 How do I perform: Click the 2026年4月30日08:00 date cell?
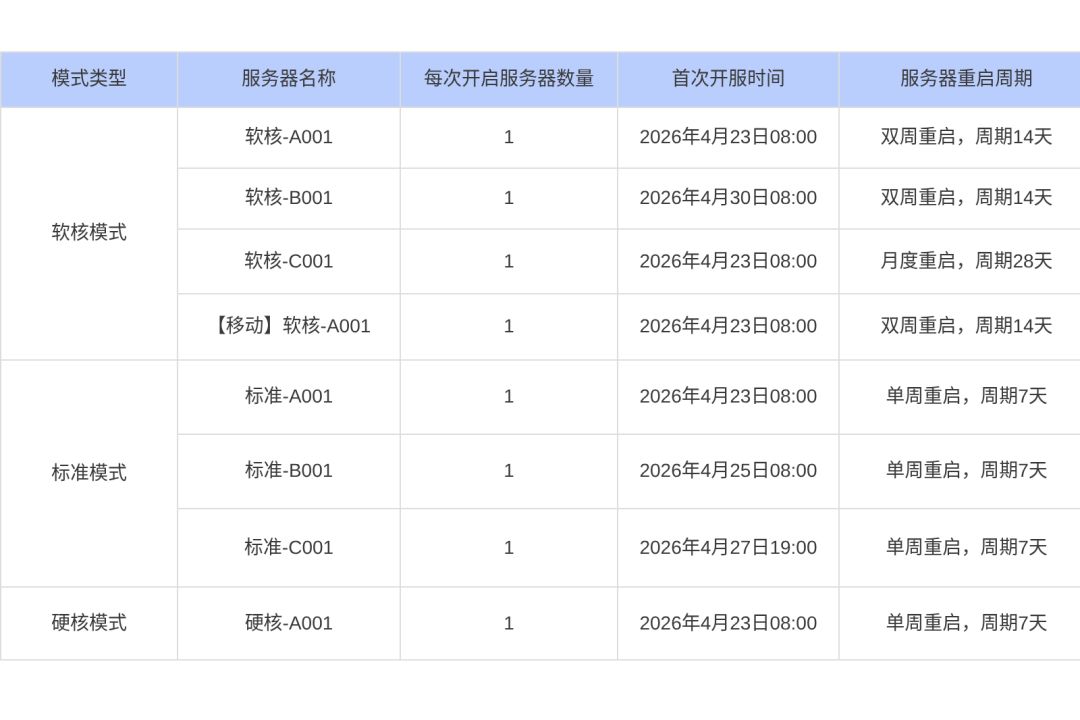(728, 198)
